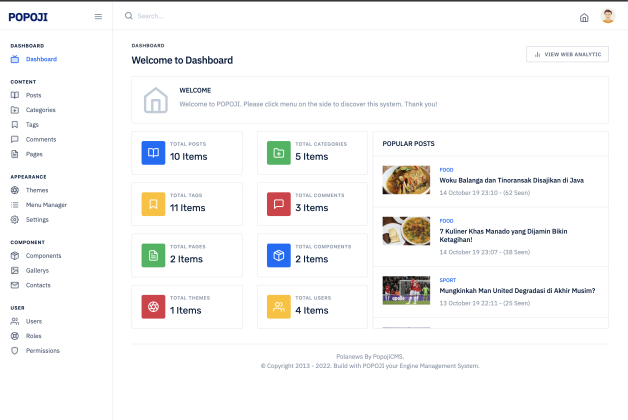Click the red Total Themes icon
The width and height of the screenshot is (628, 420).
153,306
